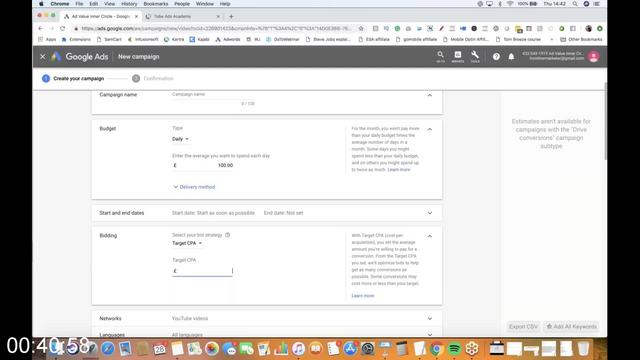Open the Target CPA bid strategy dropdown

click(187, 243)
